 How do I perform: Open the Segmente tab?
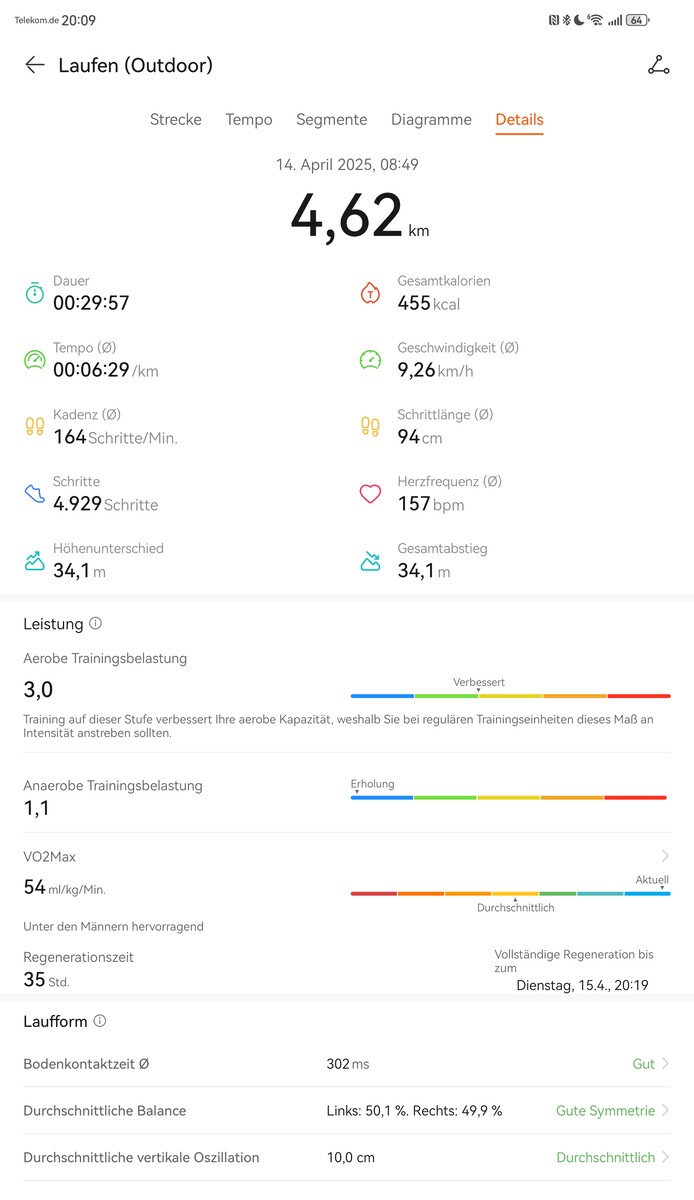click(331, 120)
